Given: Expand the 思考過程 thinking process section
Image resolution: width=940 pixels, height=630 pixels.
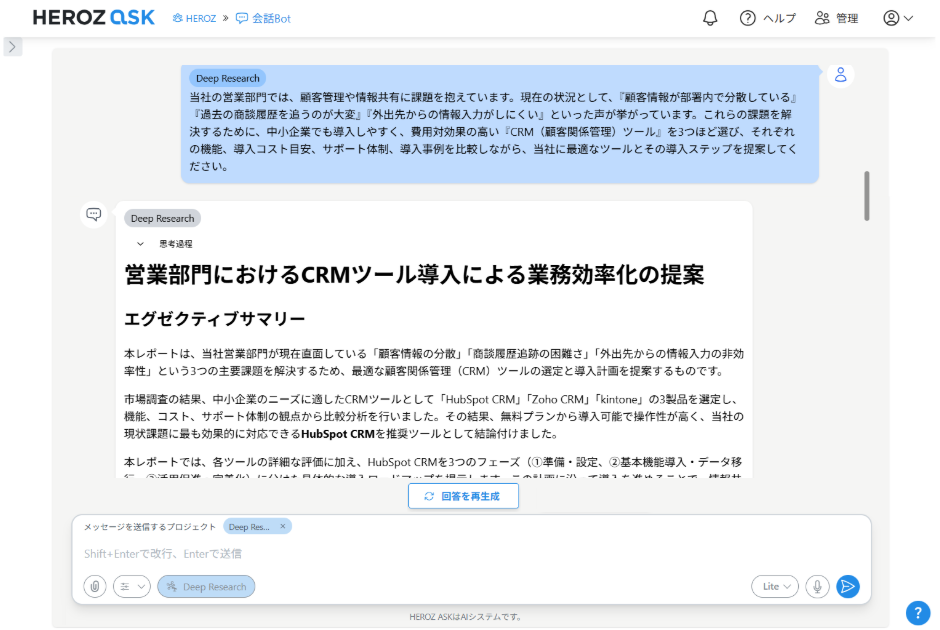Looking at the screenshot, I should point(165,244).
